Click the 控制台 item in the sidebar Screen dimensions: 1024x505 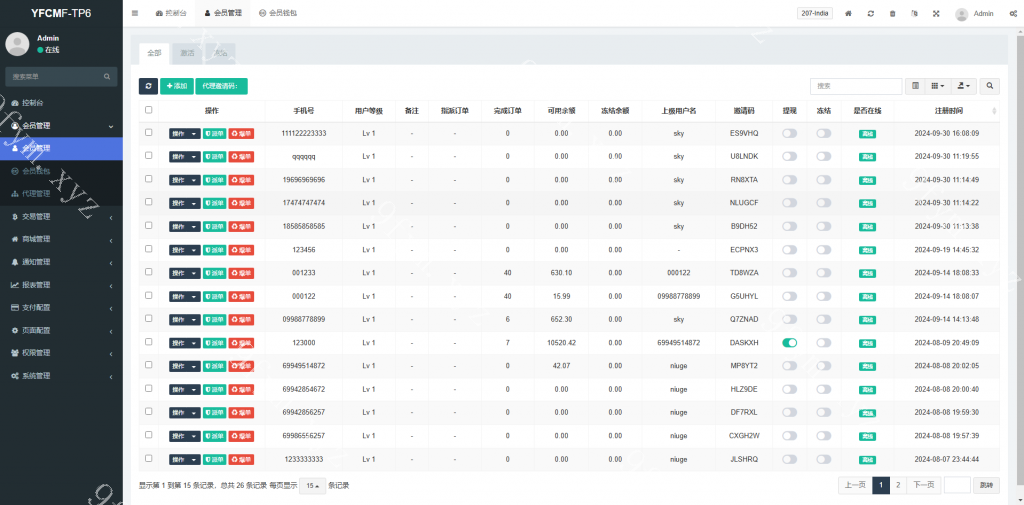pyautogui.click(x=61, y=103)
